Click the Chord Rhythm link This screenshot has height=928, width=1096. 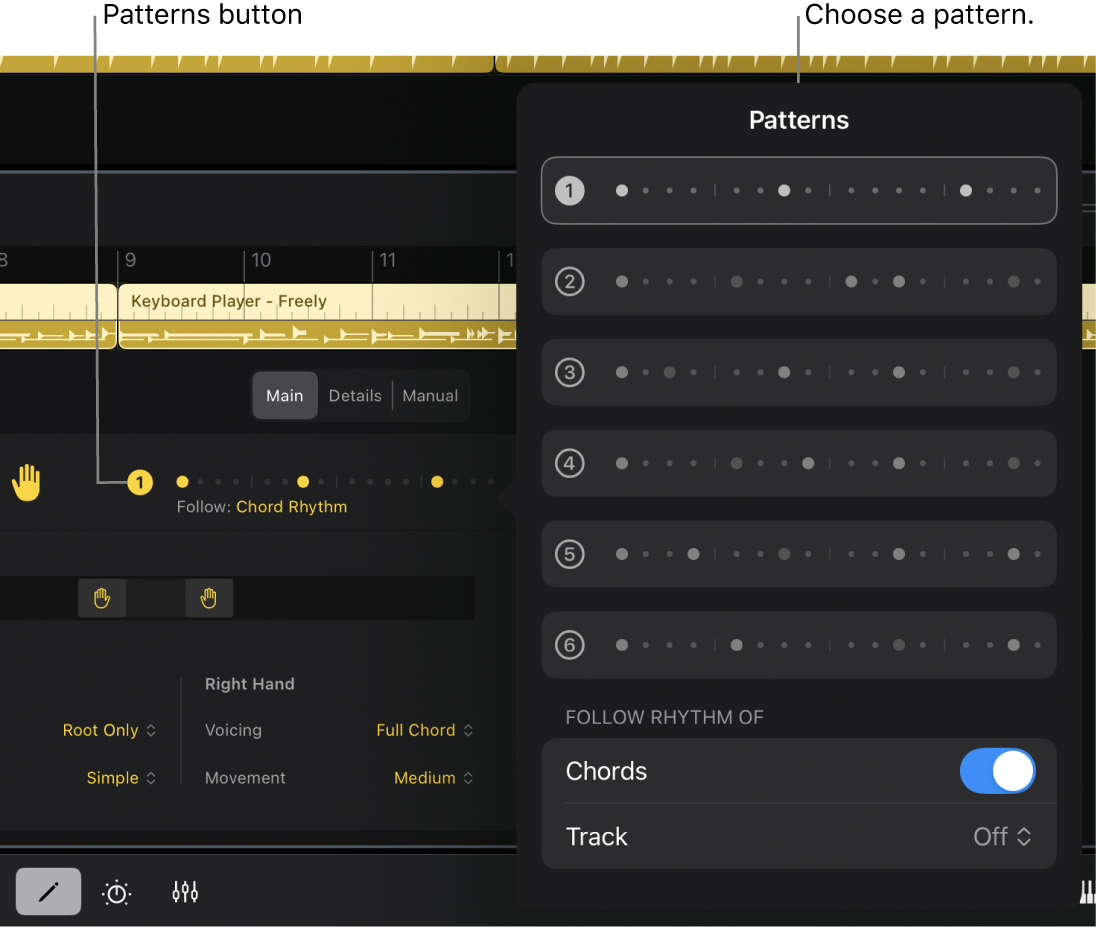click(292, 507)
